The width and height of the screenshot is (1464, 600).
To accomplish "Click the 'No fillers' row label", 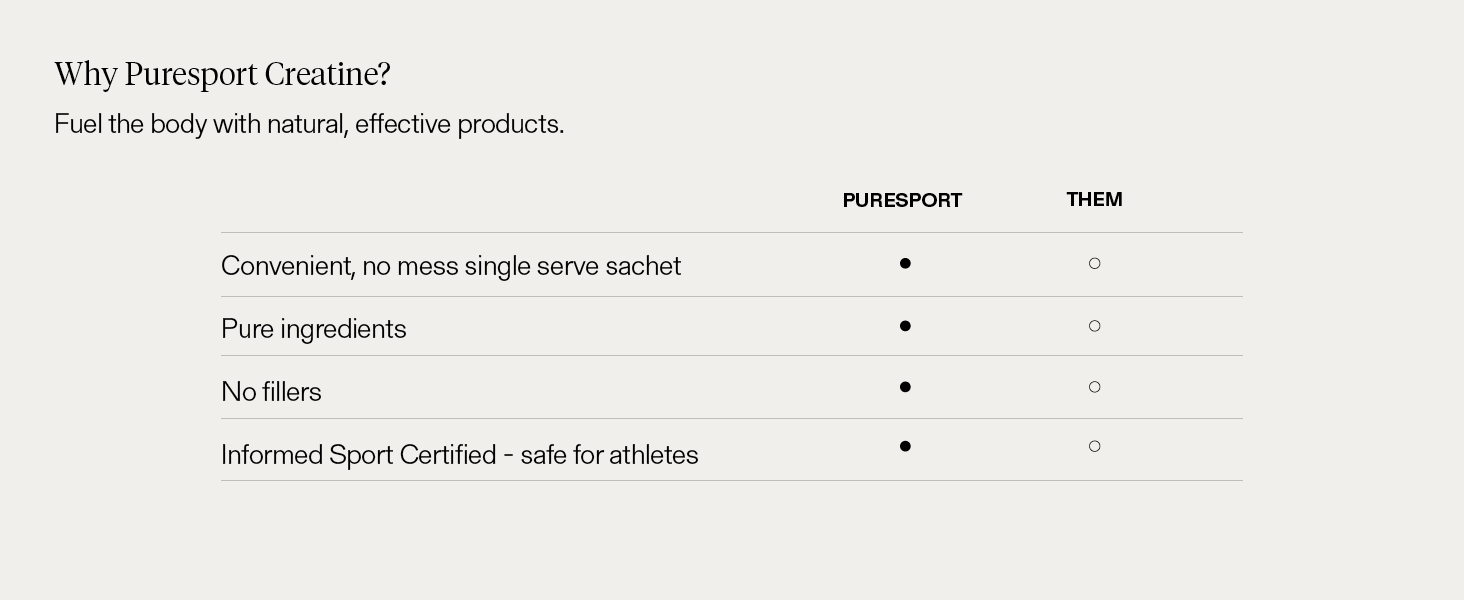I will 271,392.
